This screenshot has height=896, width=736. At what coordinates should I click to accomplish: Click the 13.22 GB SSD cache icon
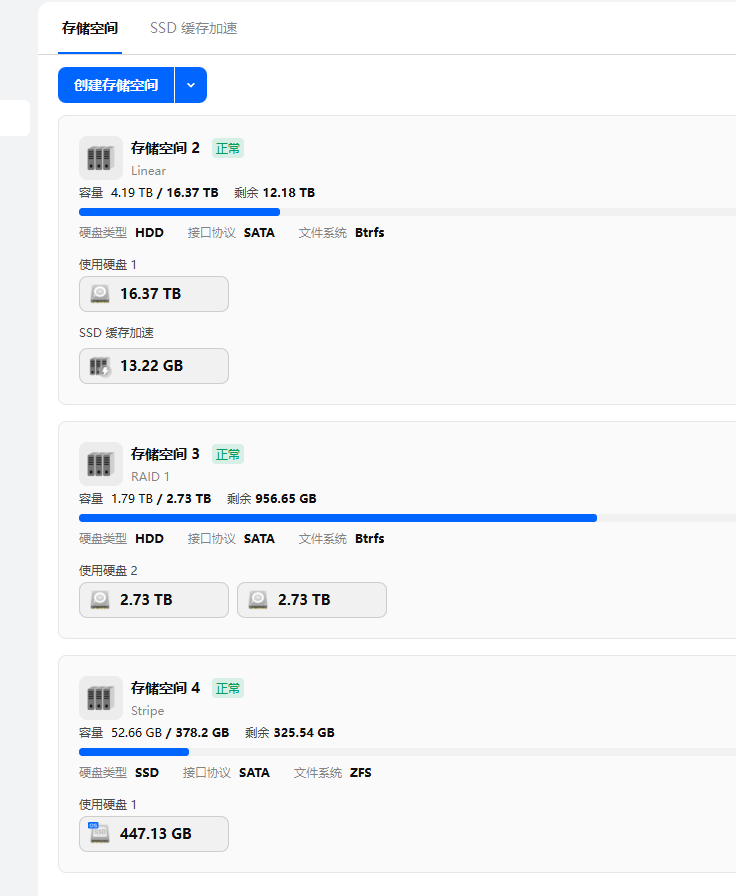[x=100, y=366]
